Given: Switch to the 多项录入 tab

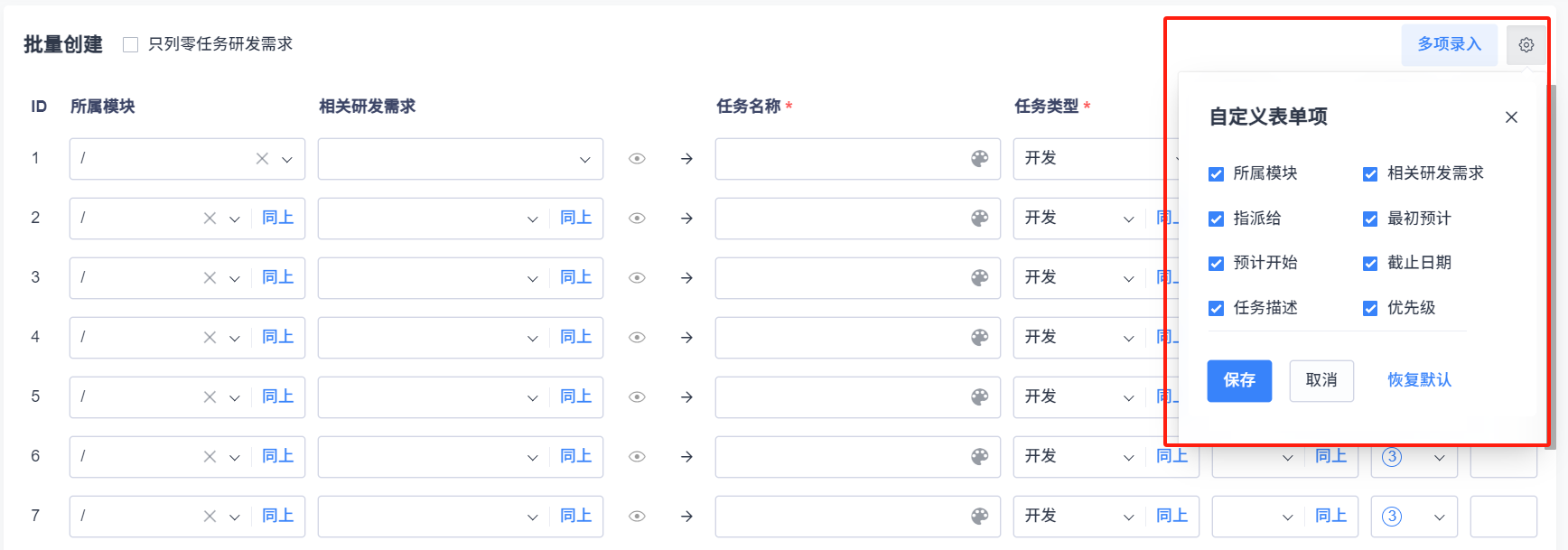Looking at the screenshot, I should coord(1449,44).
